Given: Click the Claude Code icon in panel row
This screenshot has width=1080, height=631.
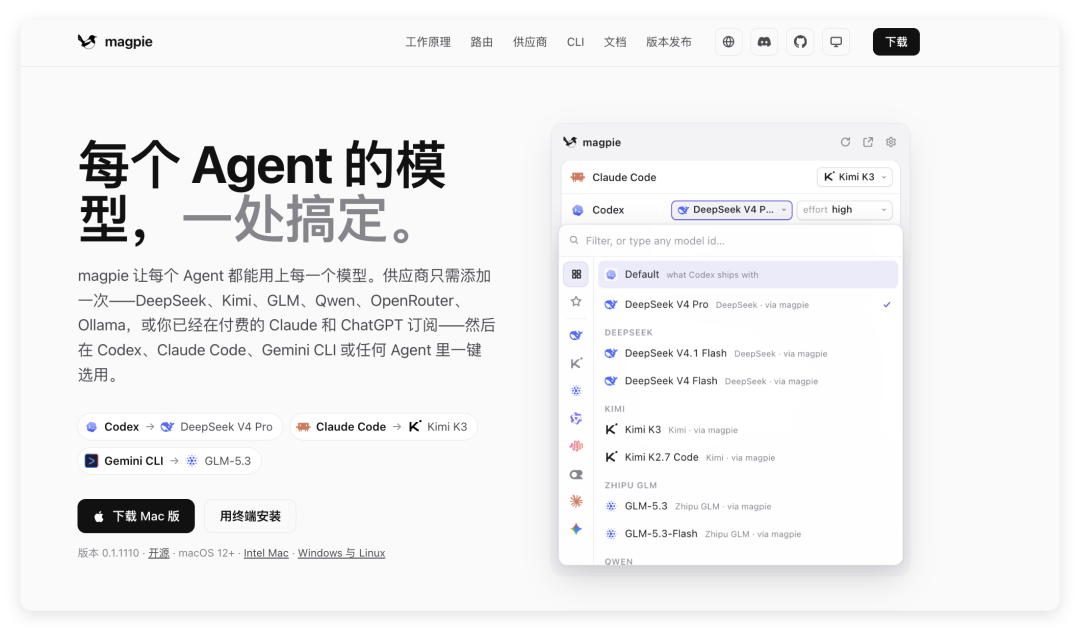Looking at the screenshot, I should click(577, 177).
